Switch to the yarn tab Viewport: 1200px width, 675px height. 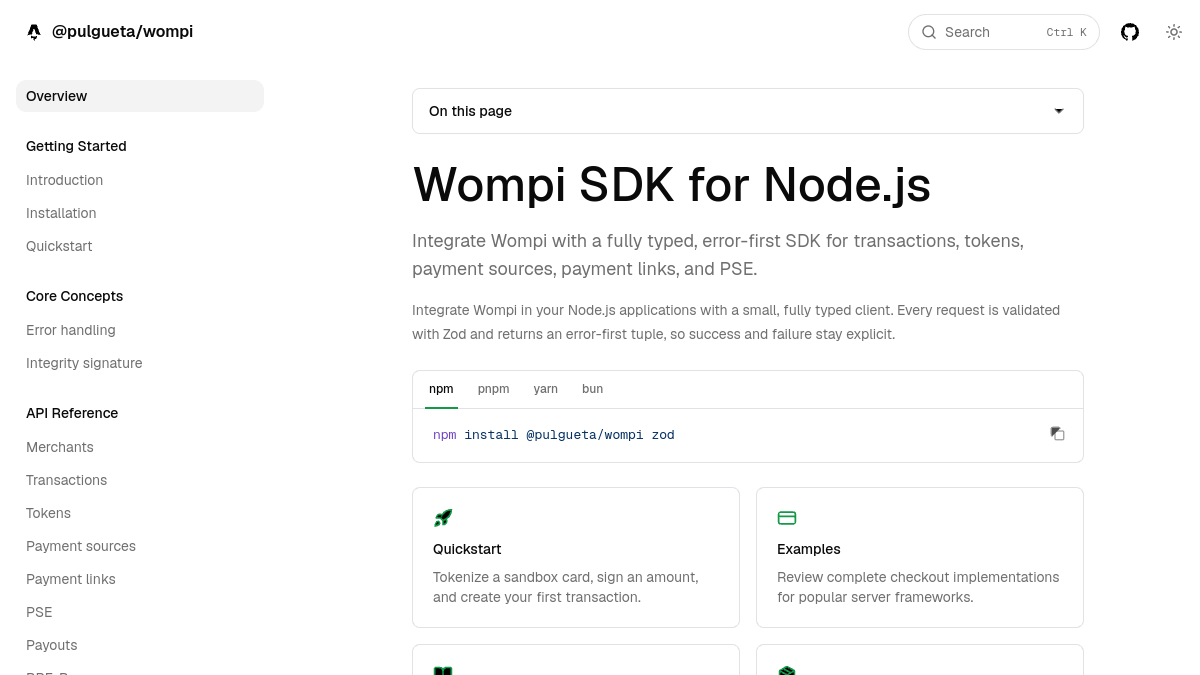[546, 389]
